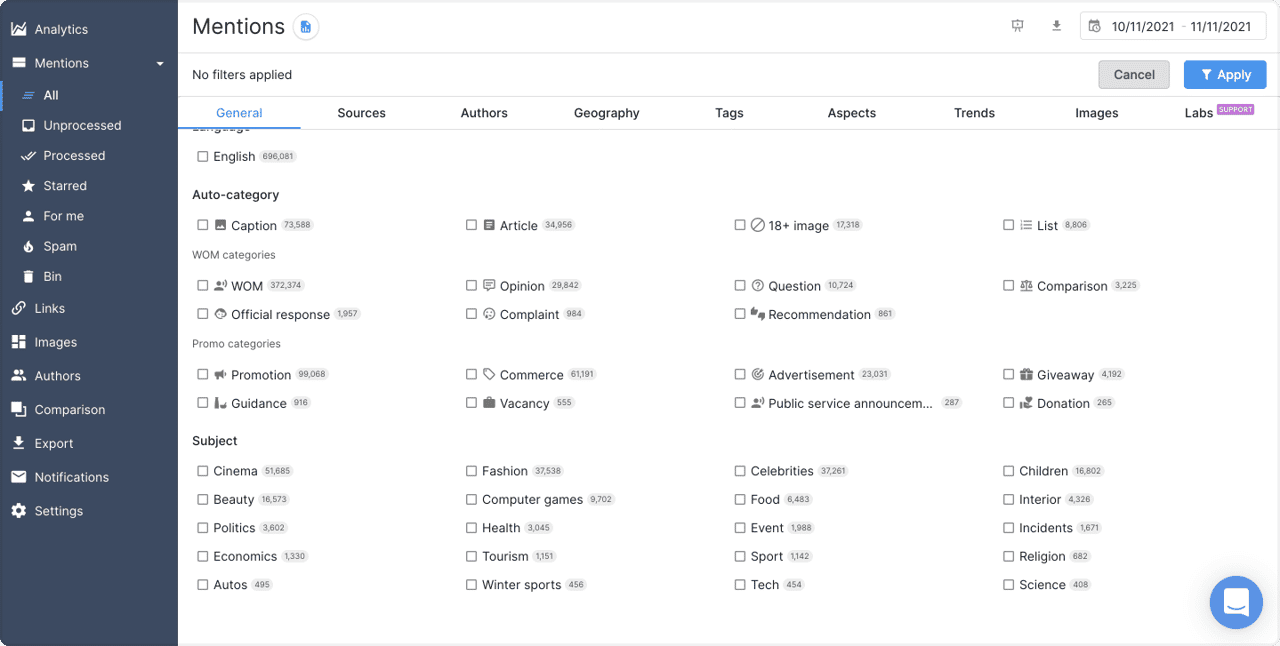Screen dimensions: 1280x646
Task: Click the Article document icon
Action: [x=489, y=225]
